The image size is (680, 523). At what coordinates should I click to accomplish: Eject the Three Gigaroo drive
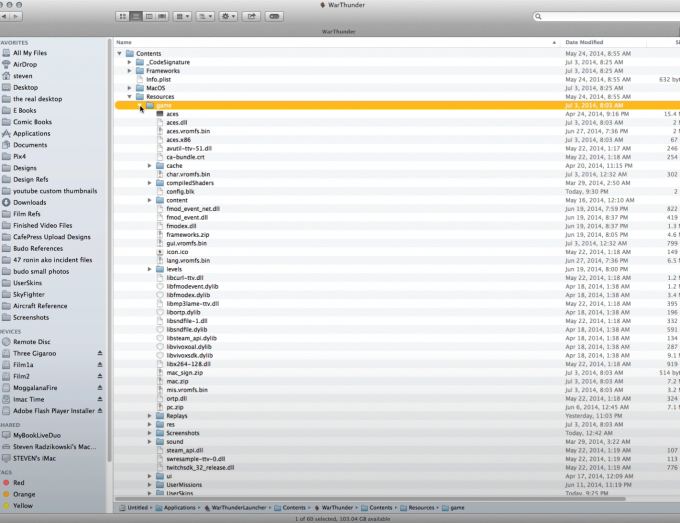pos(100,353)
